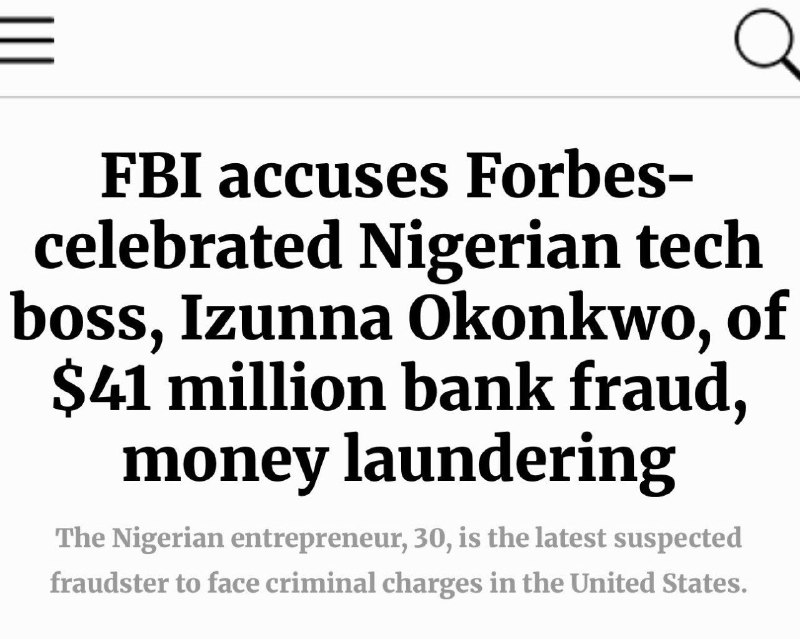
Task: Click the gray article subtitle
Action: [x=400, y=560]
